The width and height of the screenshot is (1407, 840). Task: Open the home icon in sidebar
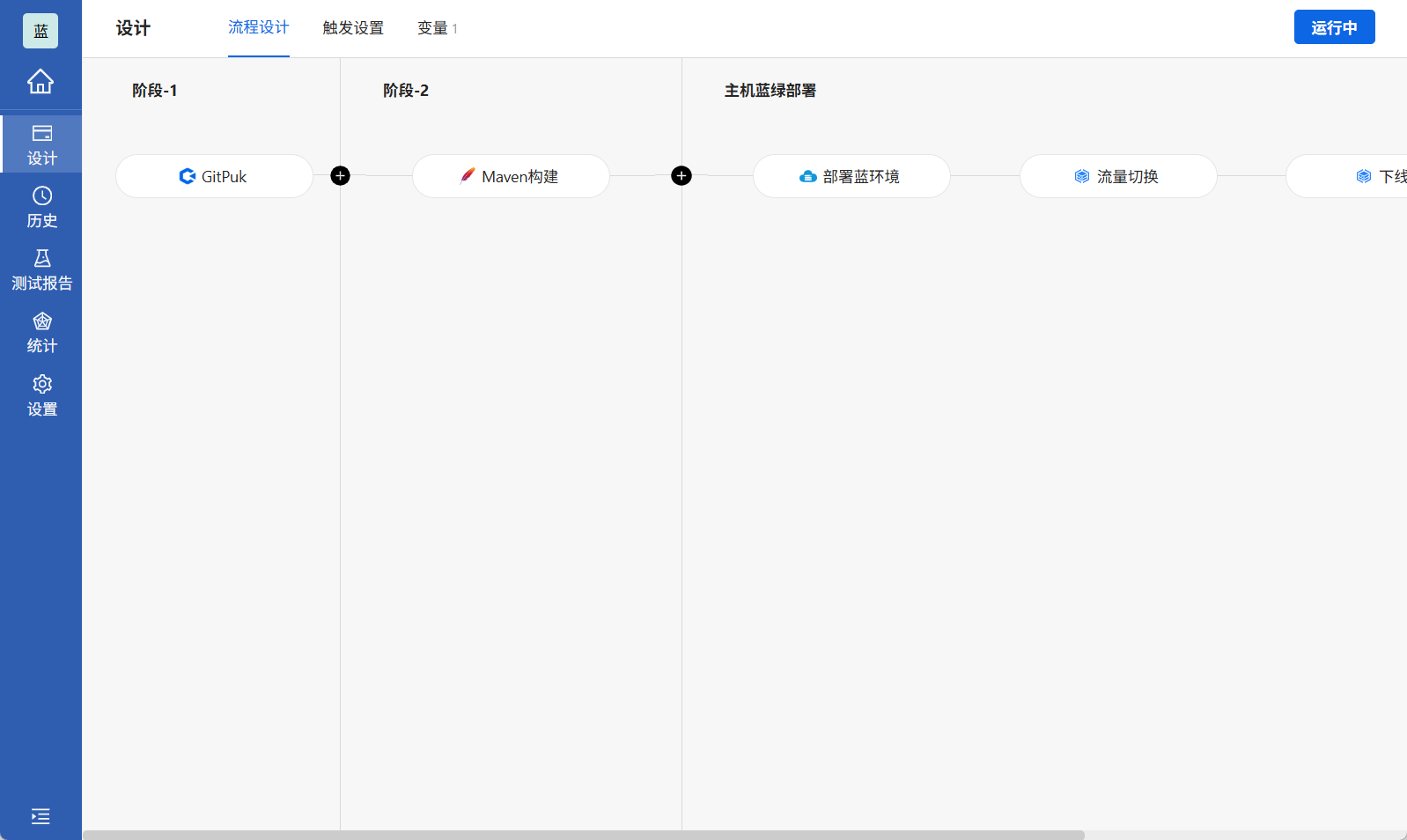click(x=41, y=81)
